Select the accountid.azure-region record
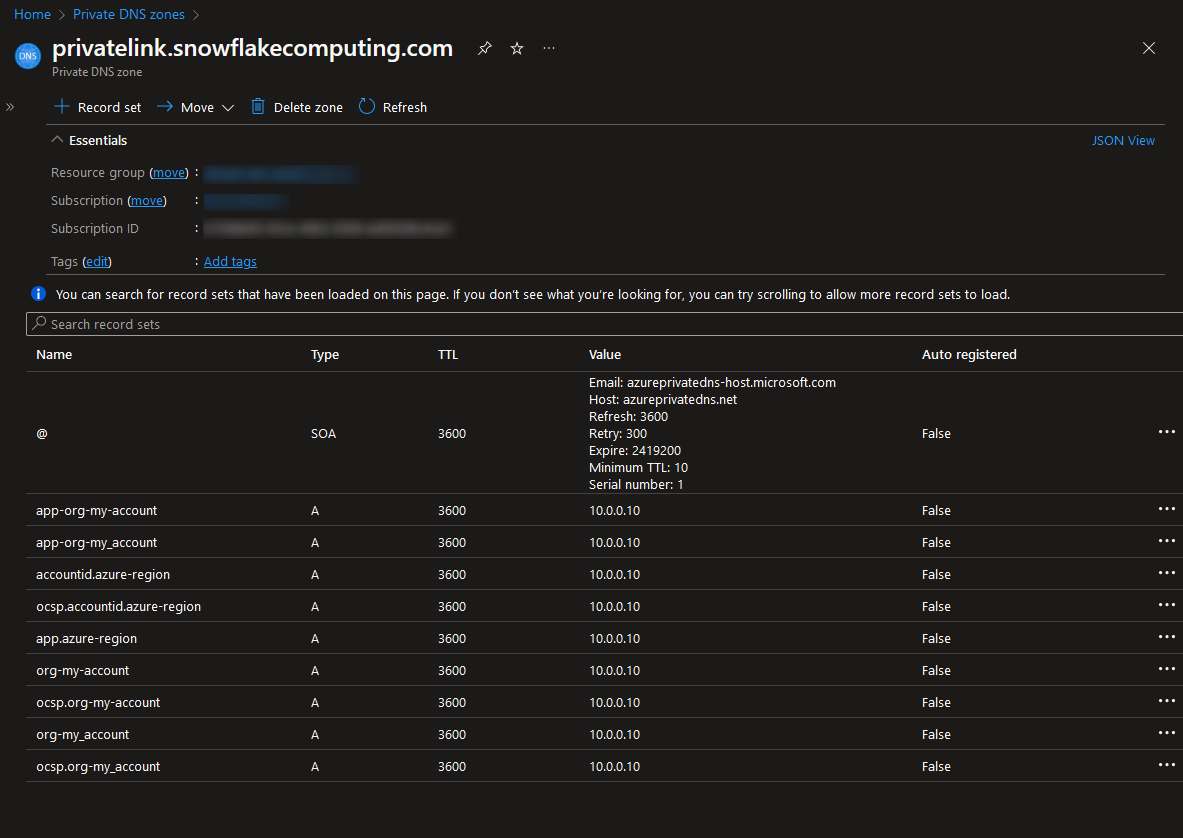Viewport: 1183px width, 838px height. tap(103, 575)
